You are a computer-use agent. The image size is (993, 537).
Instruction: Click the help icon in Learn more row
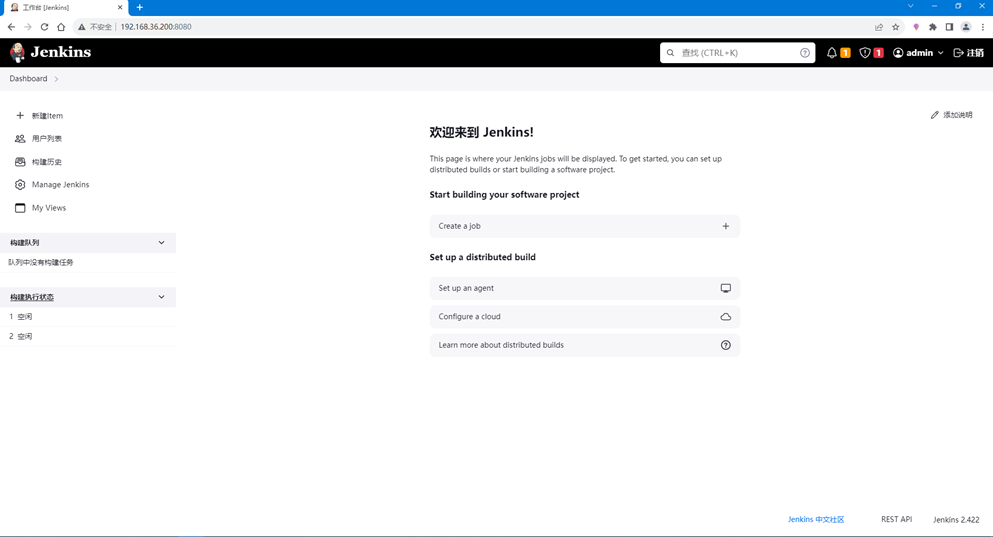726,345
